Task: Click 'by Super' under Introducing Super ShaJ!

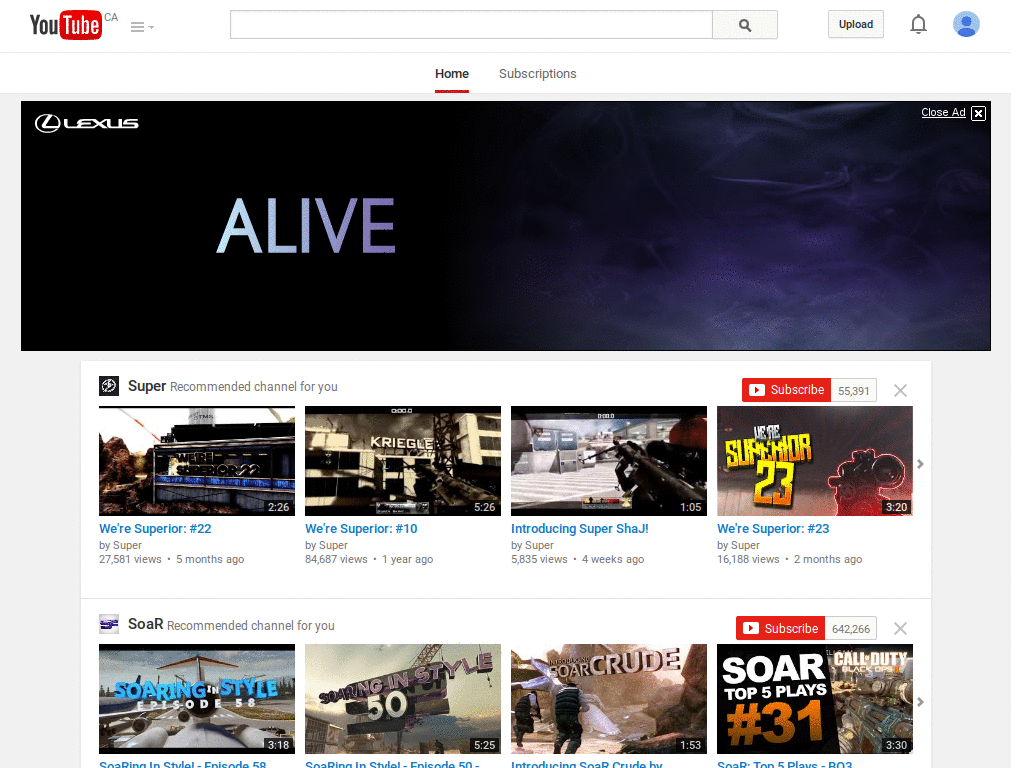Action: coord(532,545)
